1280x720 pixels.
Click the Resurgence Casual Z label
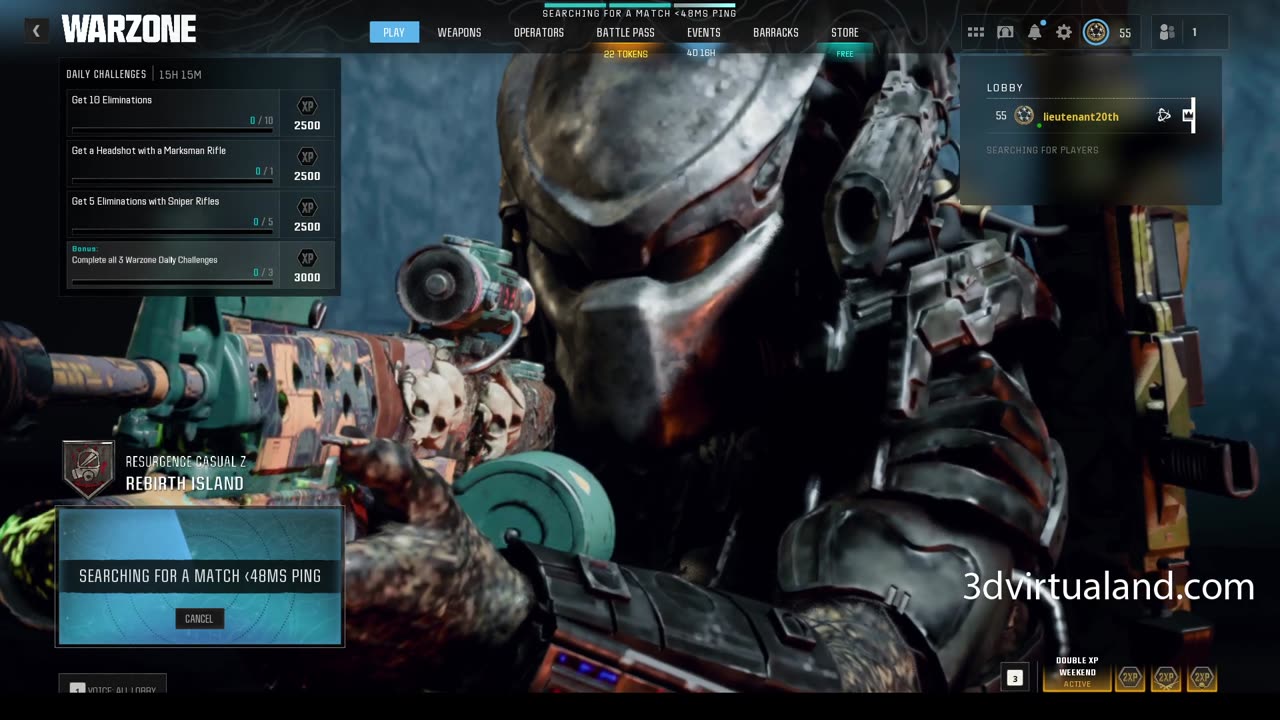point(186,462)
